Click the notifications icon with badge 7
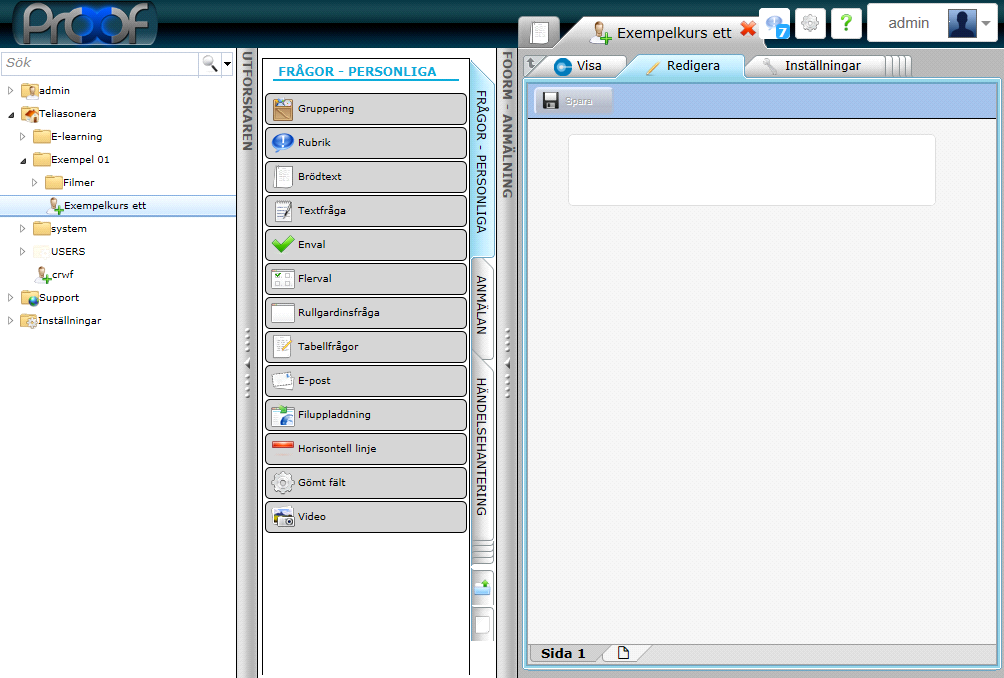 [x=776, y=23]
